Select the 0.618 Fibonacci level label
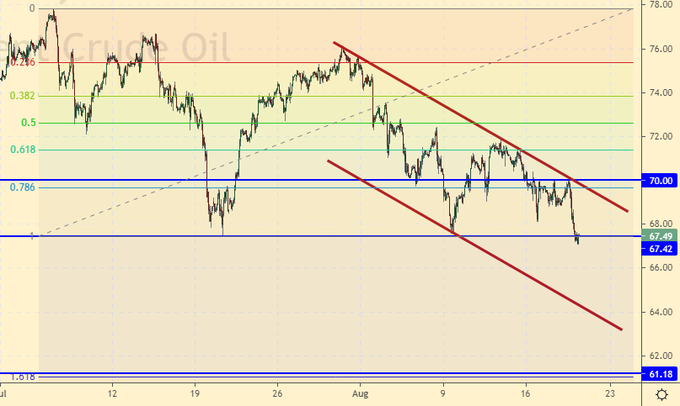This screenshot has width=680, height=406. 22,149
